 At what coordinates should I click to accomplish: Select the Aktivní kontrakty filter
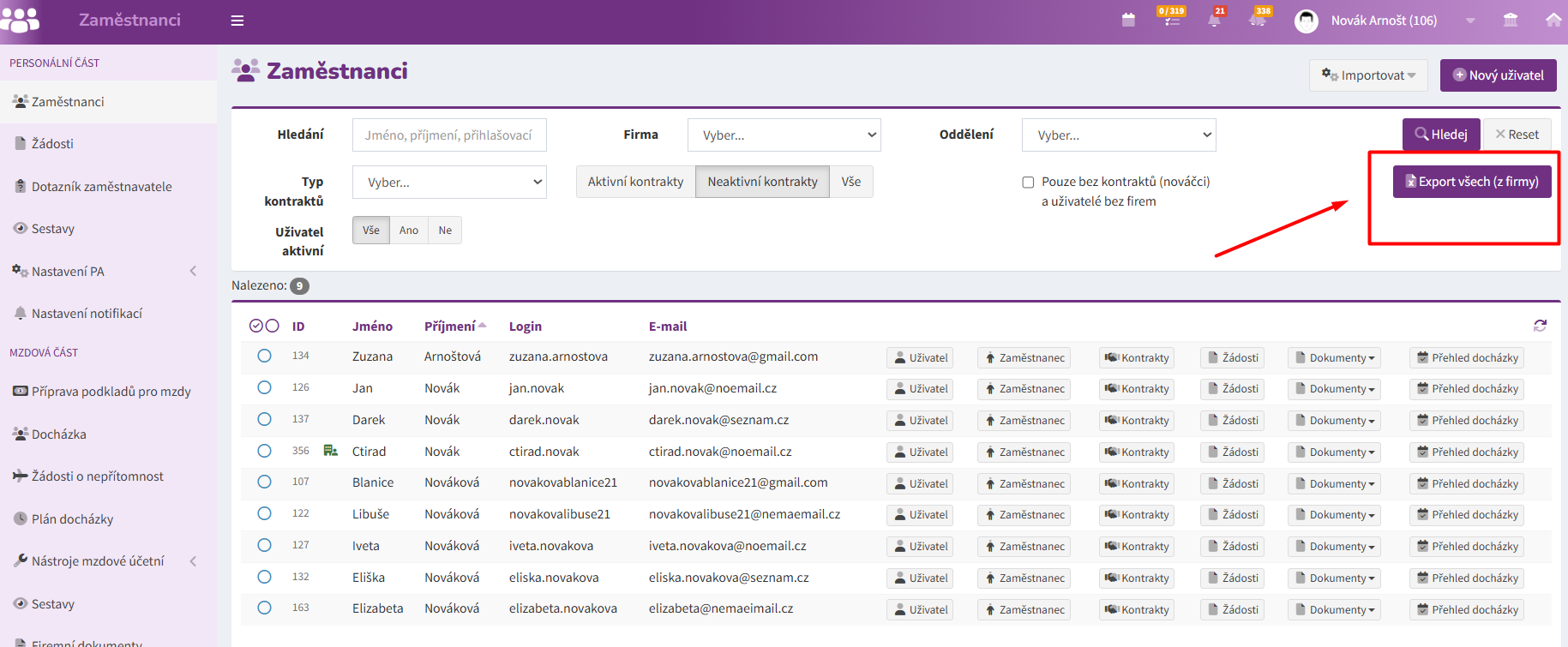click(636, 182)
